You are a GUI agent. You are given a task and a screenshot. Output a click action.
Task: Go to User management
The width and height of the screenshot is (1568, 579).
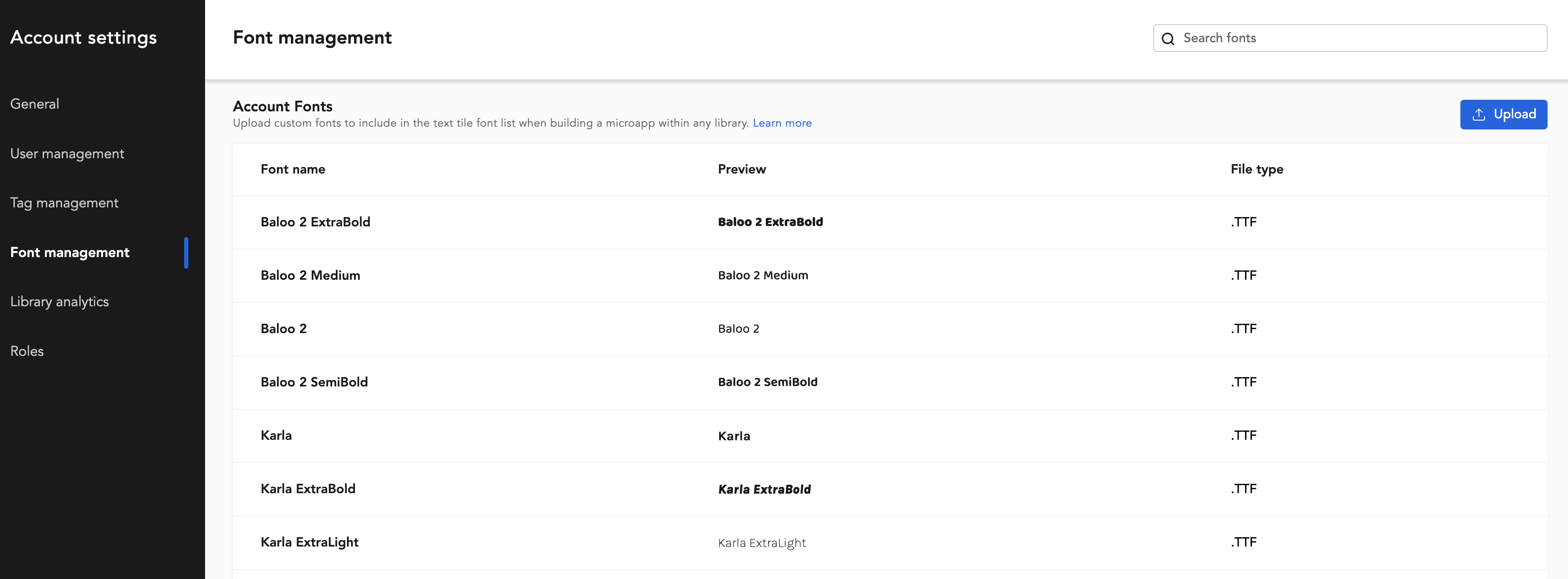pyautogui.click(x=67, y=154)
